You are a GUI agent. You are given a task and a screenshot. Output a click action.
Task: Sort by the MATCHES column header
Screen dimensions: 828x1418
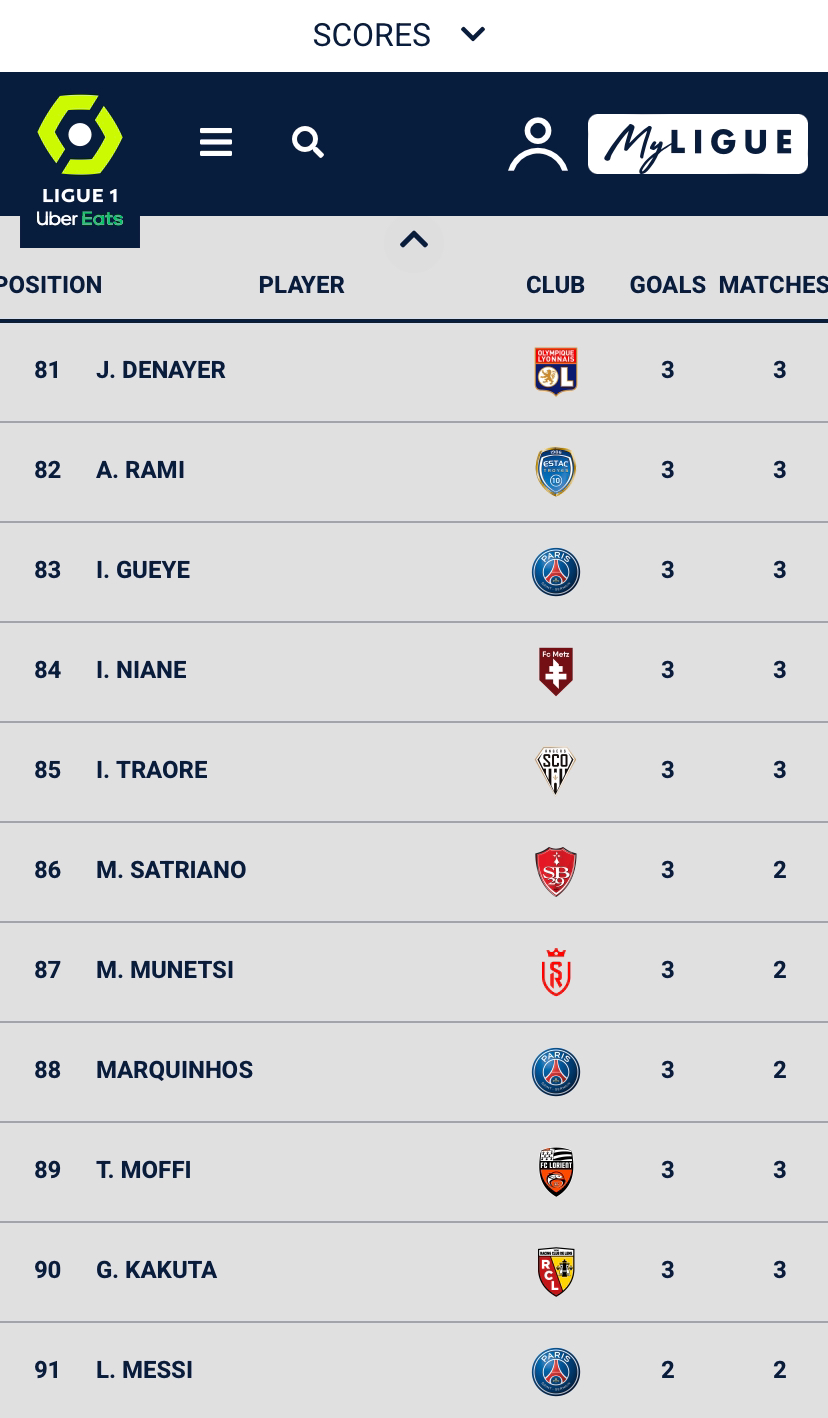coord(773,285)
